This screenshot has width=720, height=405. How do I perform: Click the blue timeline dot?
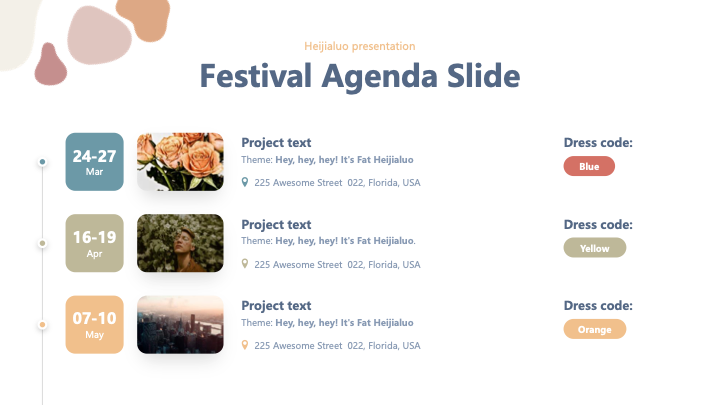click(42, 162)
